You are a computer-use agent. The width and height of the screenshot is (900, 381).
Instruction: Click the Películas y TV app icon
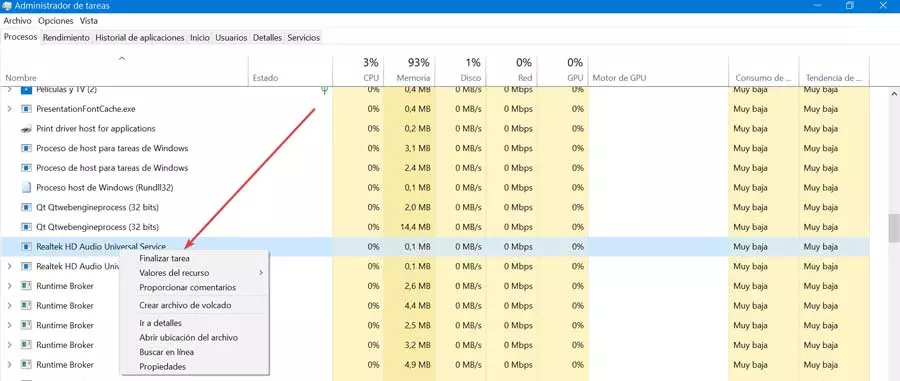[x=26, y=90]
